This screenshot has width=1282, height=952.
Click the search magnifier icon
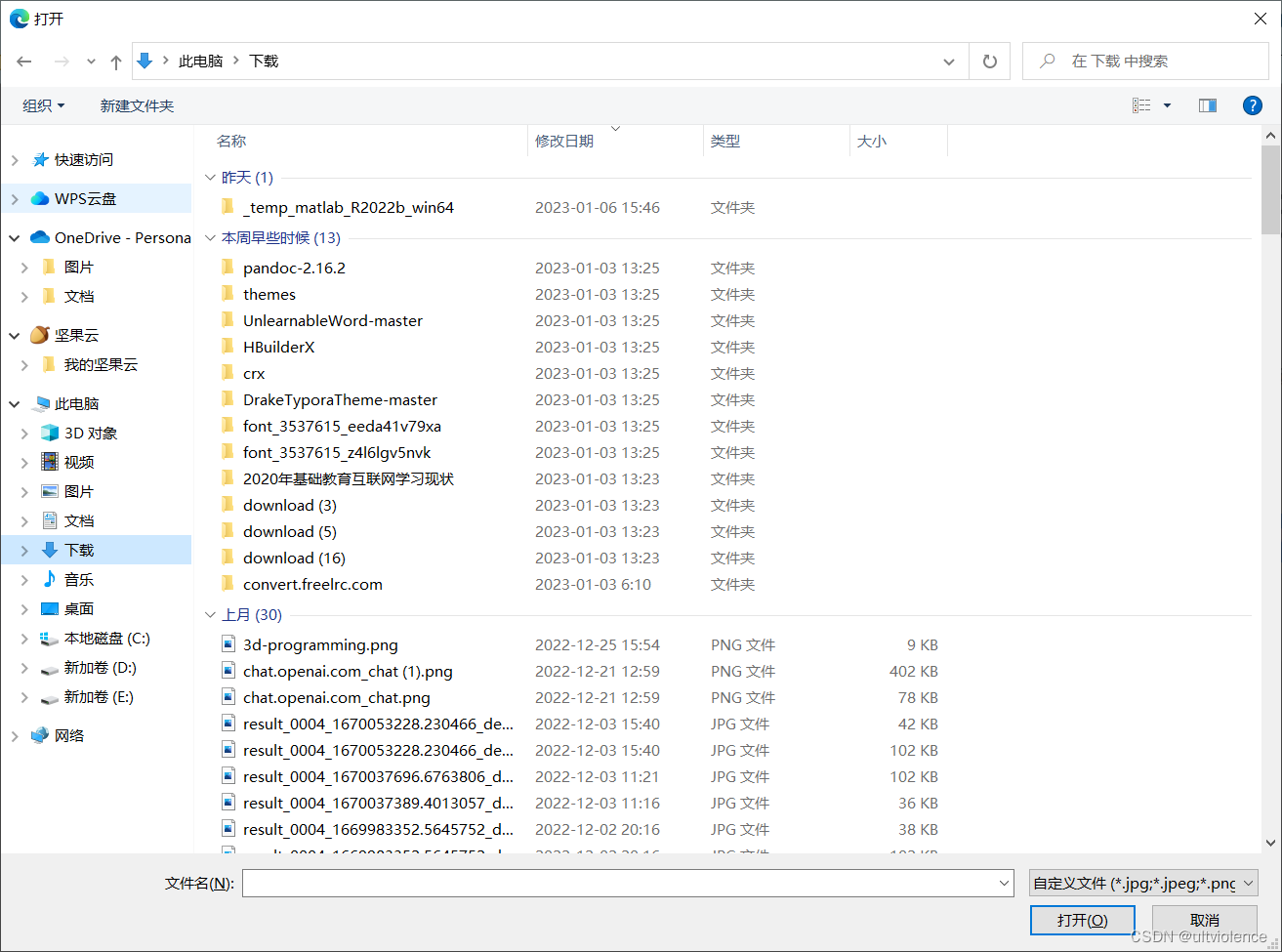[x=1048, y=61]
